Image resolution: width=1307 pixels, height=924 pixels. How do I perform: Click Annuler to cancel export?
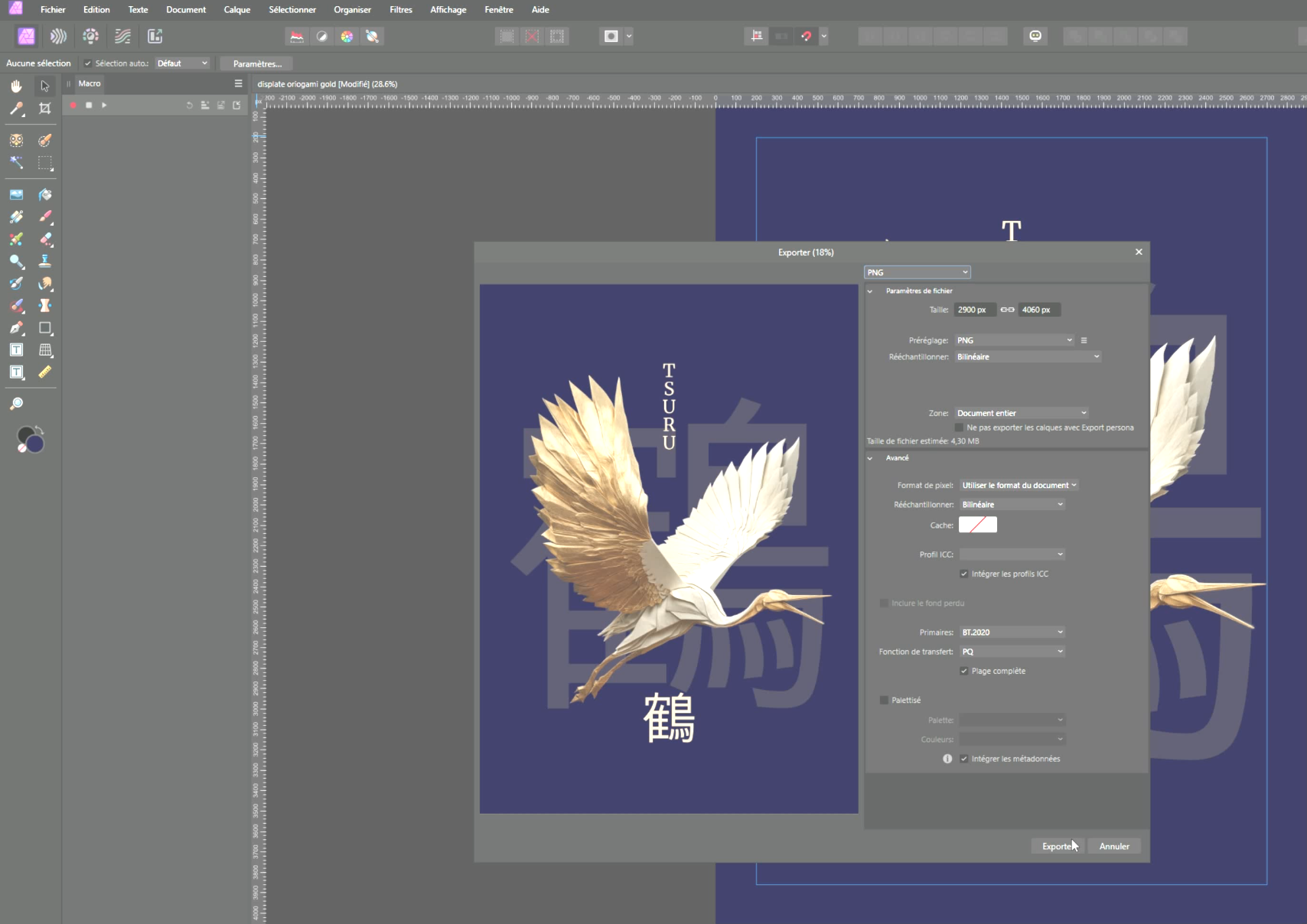pyautogui.click(x=1113, y=846)
